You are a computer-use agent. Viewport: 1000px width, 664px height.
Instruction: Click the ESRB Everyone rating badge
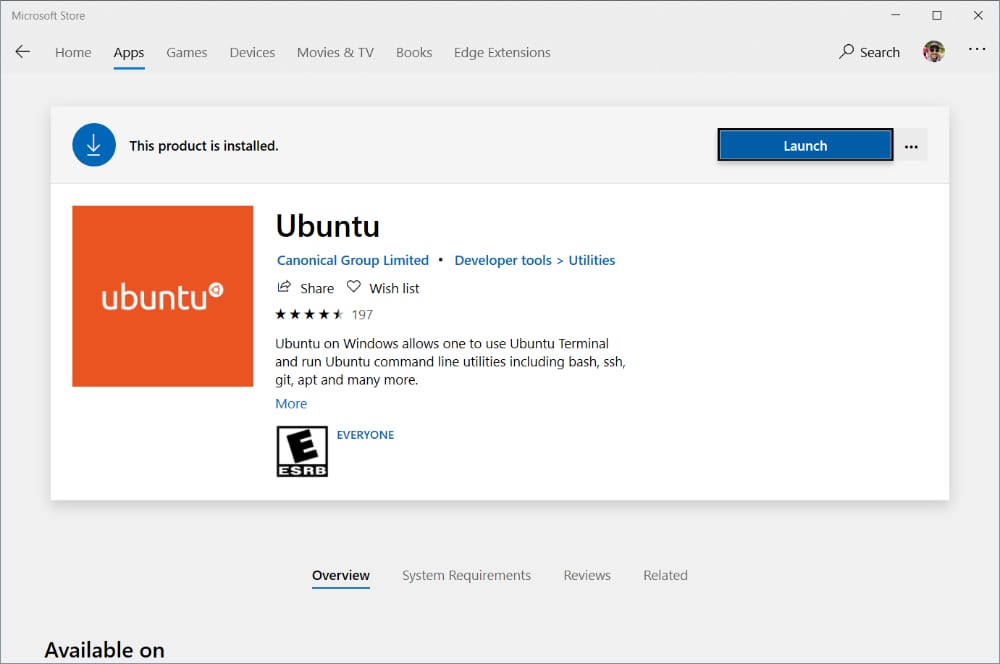(301, 451)
